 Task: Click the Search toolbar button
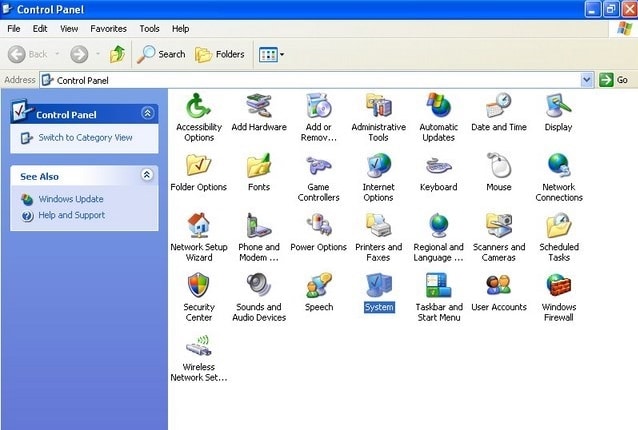[x=161, y=54]
